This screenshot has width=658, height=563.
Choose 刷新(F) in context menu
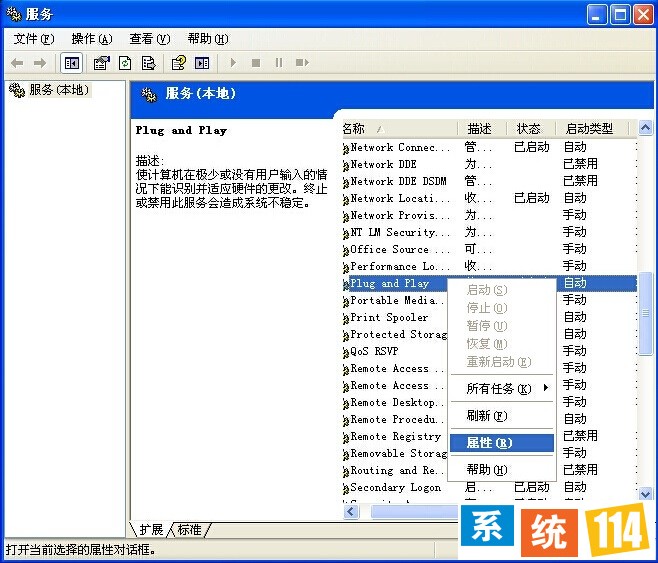(x=502, y=416)
